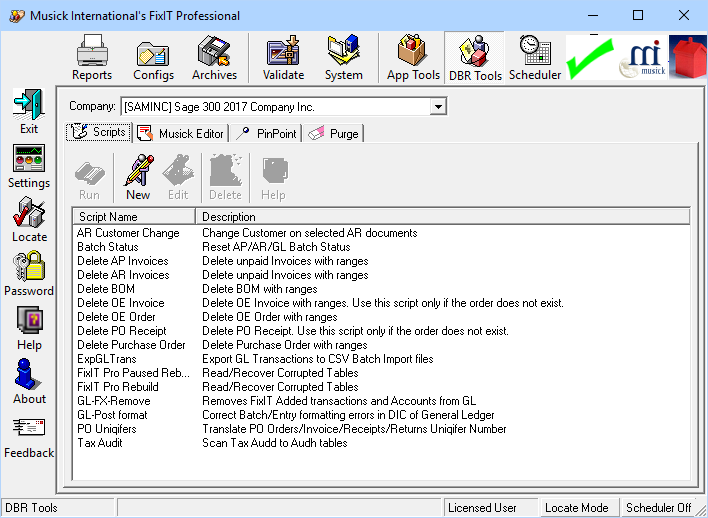Click the red house icon
This screenshot has height=518, width=708.
pyautogui.click(x=688, y=58)
